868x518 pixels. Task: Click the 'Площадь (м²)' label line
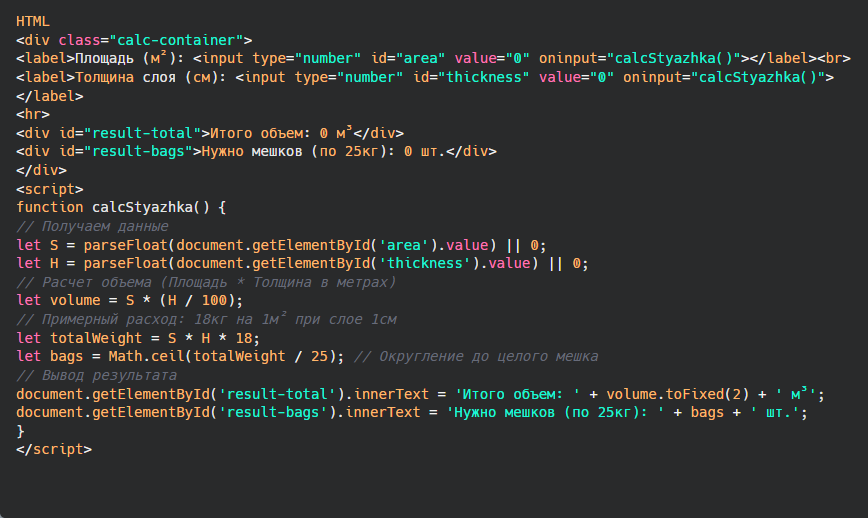tap(433, 59)
